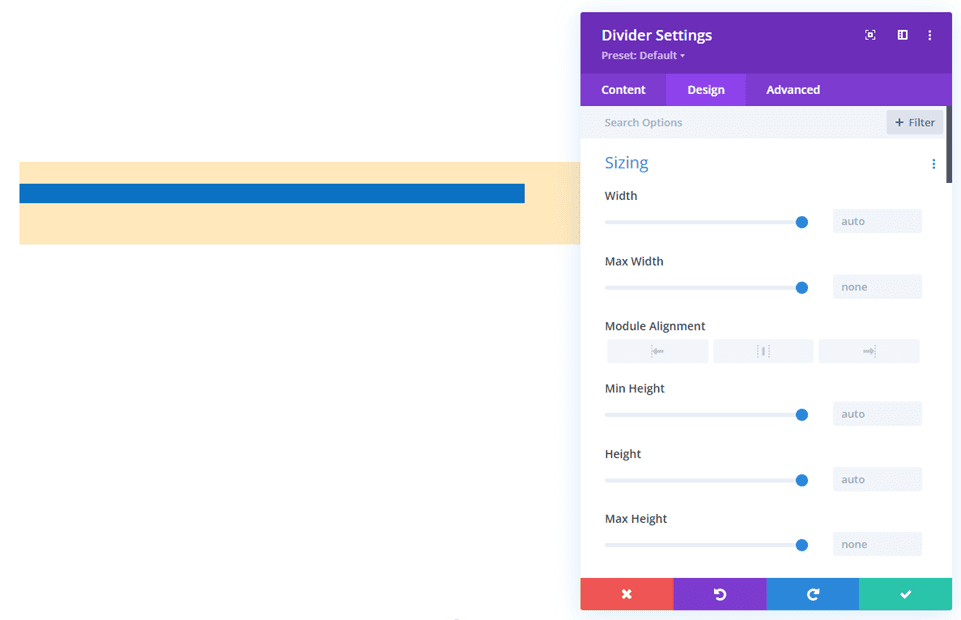Click the Max Height value input

click(877, 544)
